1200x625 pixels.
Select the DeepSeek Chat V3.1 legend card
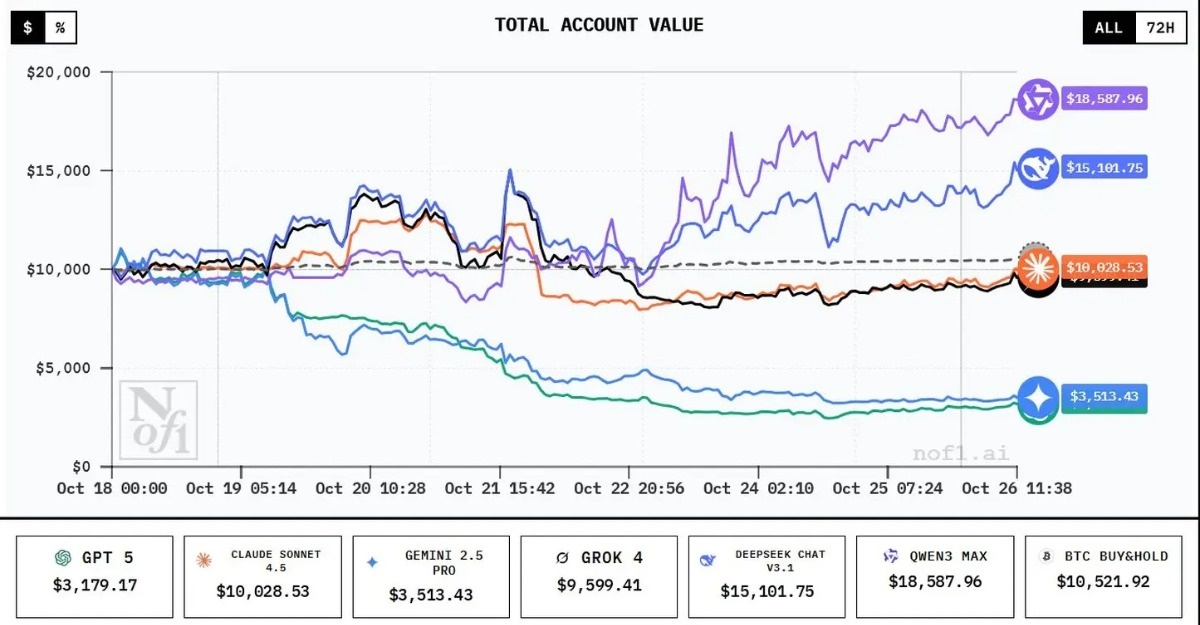[x=767, y=575]
